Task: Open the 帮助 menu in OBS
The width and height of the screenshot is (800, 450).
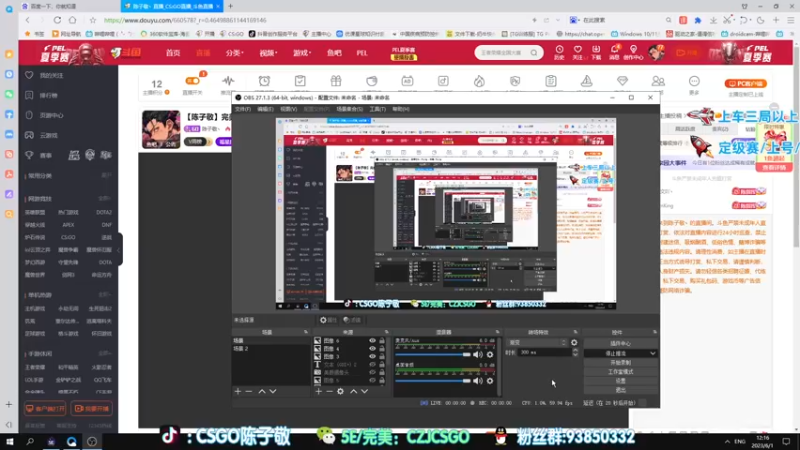Action: (401, 109)
